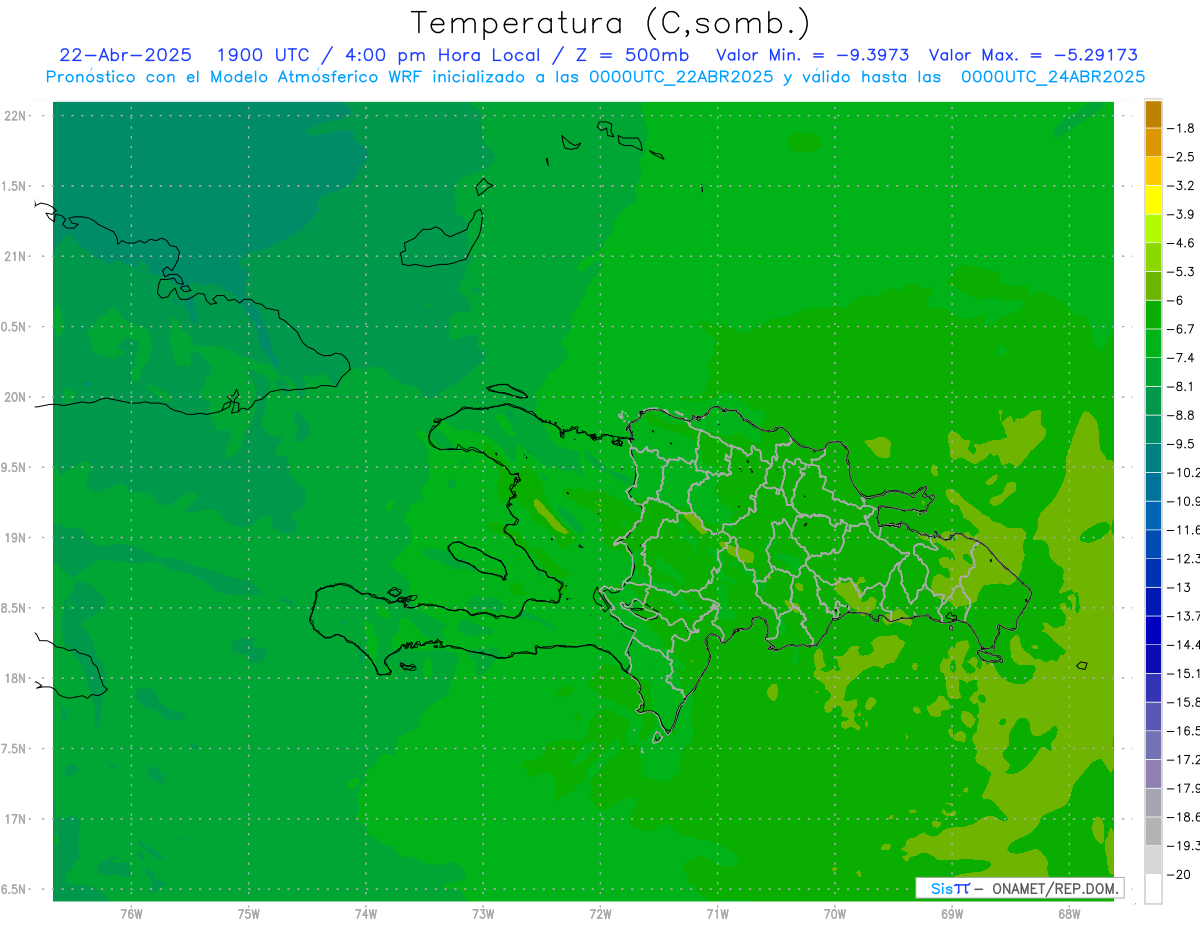Pick the yellow swatch between -3.2 and -3.9
The width and height of the screenshot is (1200, 927).
tap(1153, 200)
